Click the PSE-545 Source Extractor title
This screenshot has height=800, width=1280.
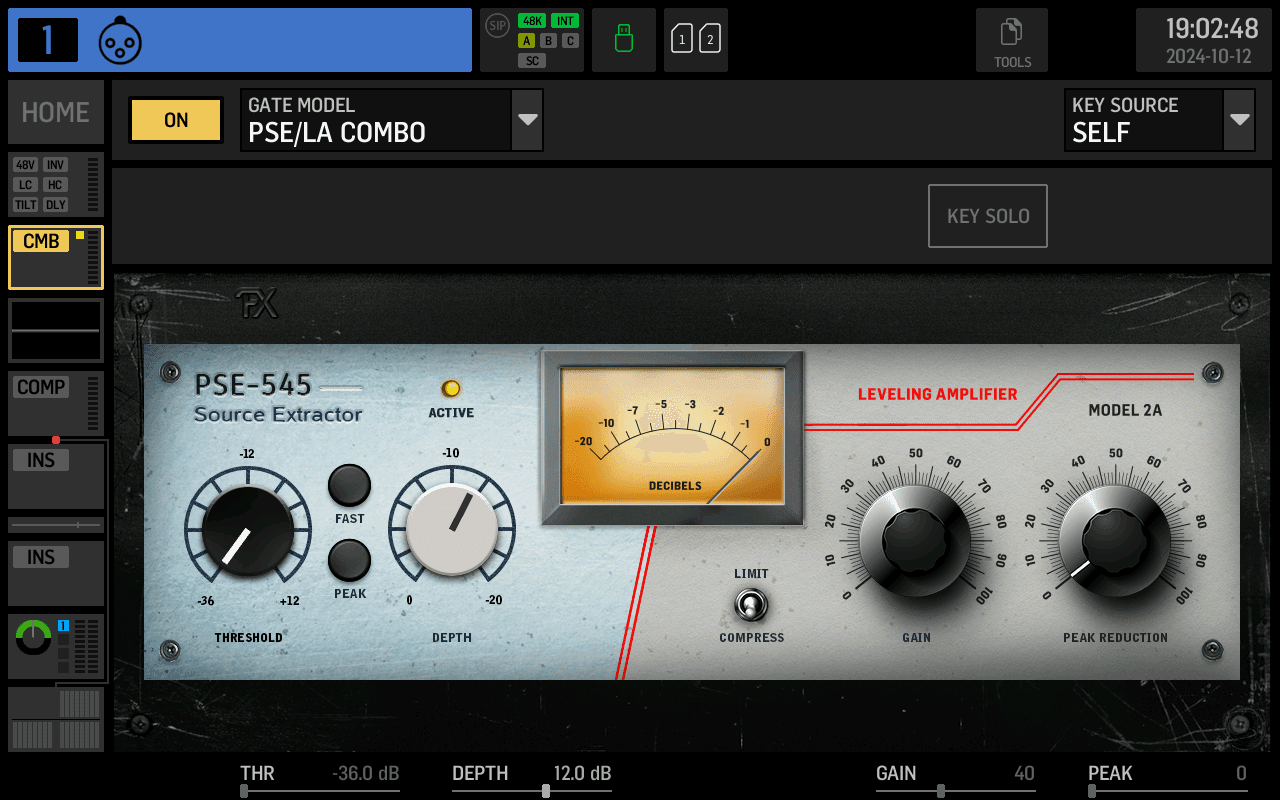tap(278, 398)
